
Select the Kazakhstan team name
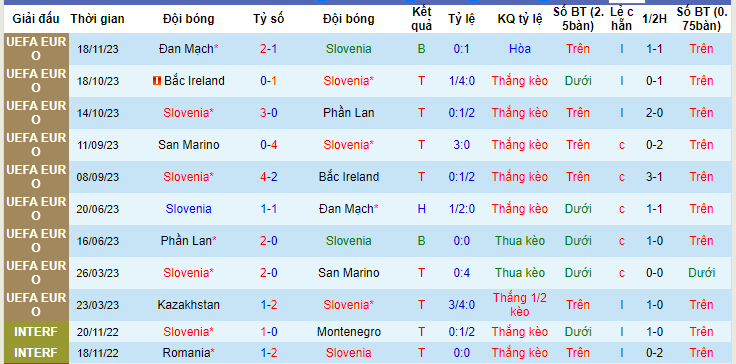(188, 304)
